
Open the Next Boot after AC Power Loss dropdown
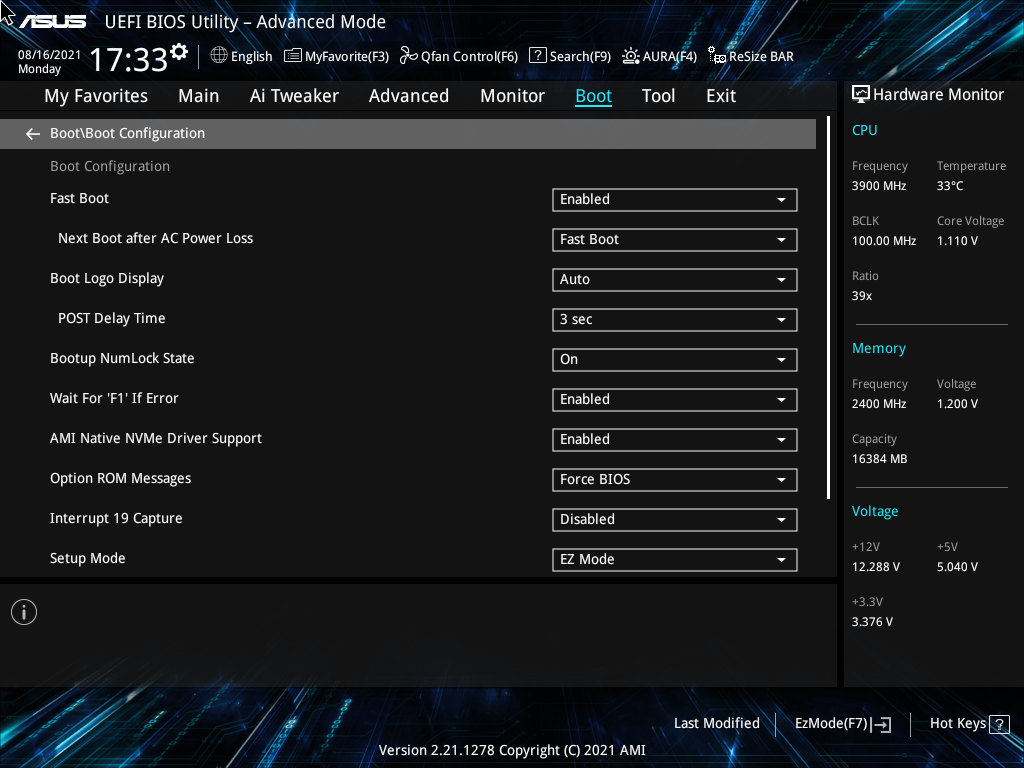(675, 240)
